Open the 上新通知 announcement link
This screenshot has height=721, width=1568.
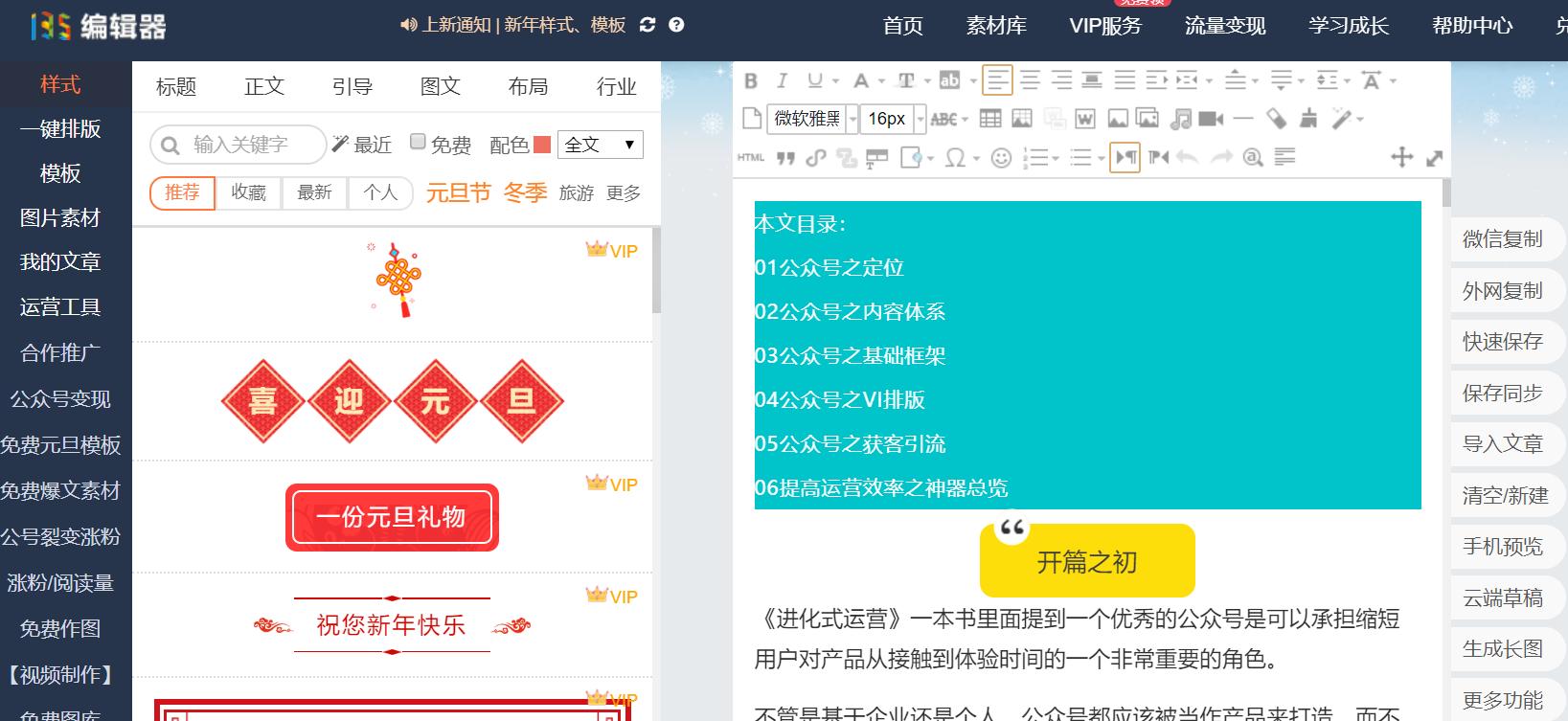[456, 25]
